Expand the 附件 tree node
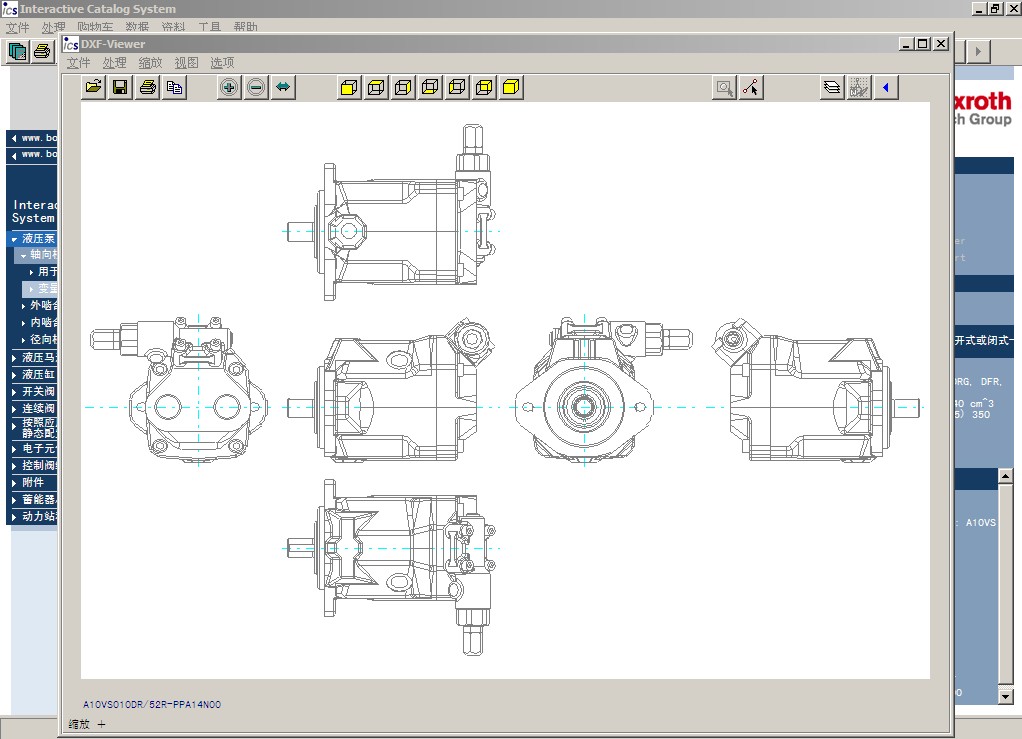1022x739 pixels. coord(14,483)
